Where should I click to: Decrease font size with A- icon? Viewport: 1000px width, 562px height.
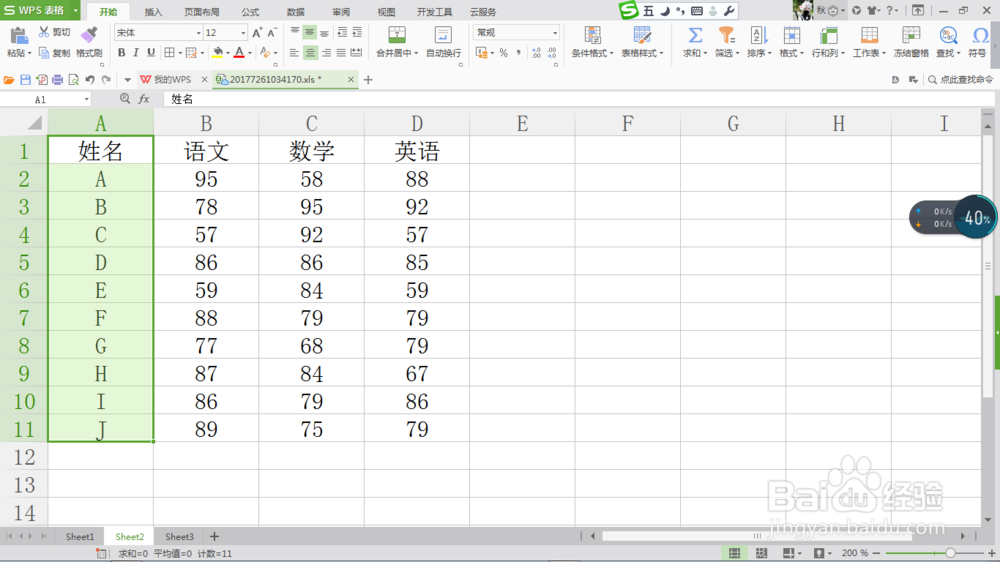[272, 33]
